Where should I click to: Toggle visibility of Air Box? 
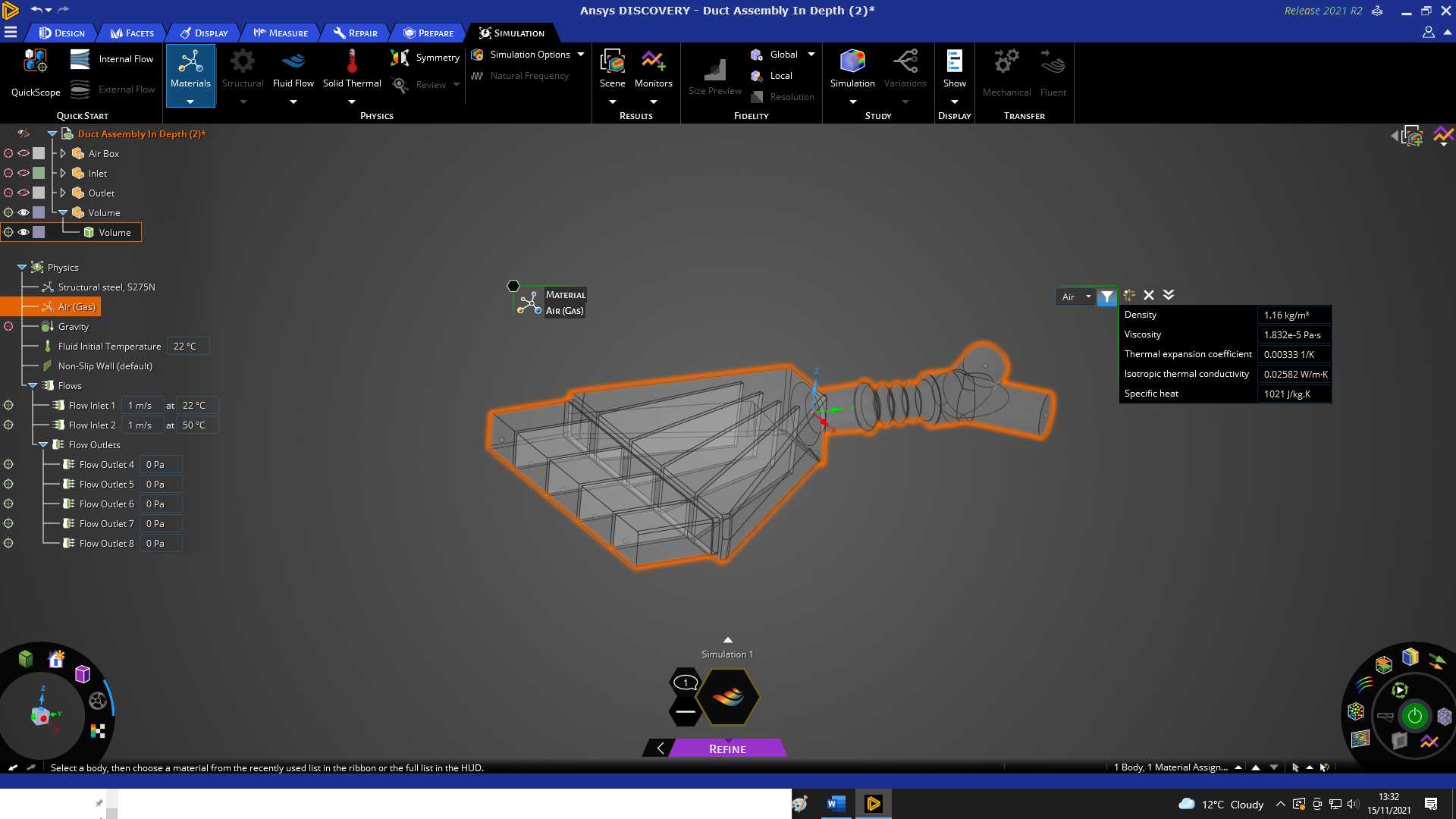tap(24, 154)
